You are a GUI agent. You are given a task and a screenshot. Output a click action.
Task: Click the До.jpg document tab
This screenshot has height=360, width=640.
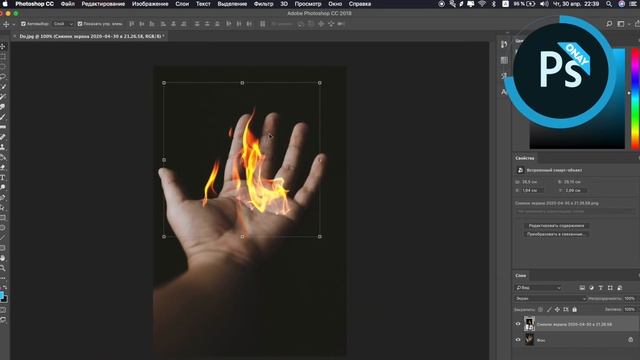point(90,36)
